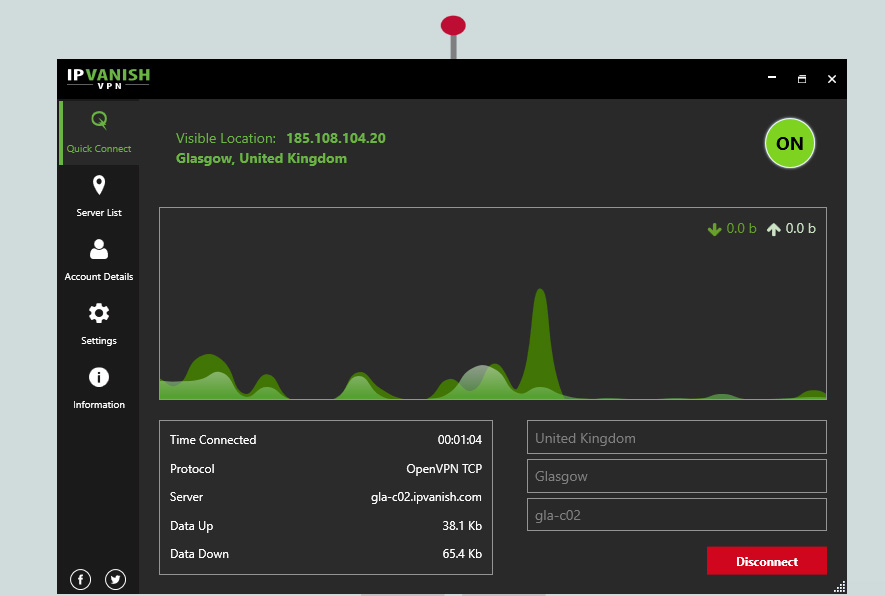Click the Data Up value 38.1 Kb

point(462,526)
